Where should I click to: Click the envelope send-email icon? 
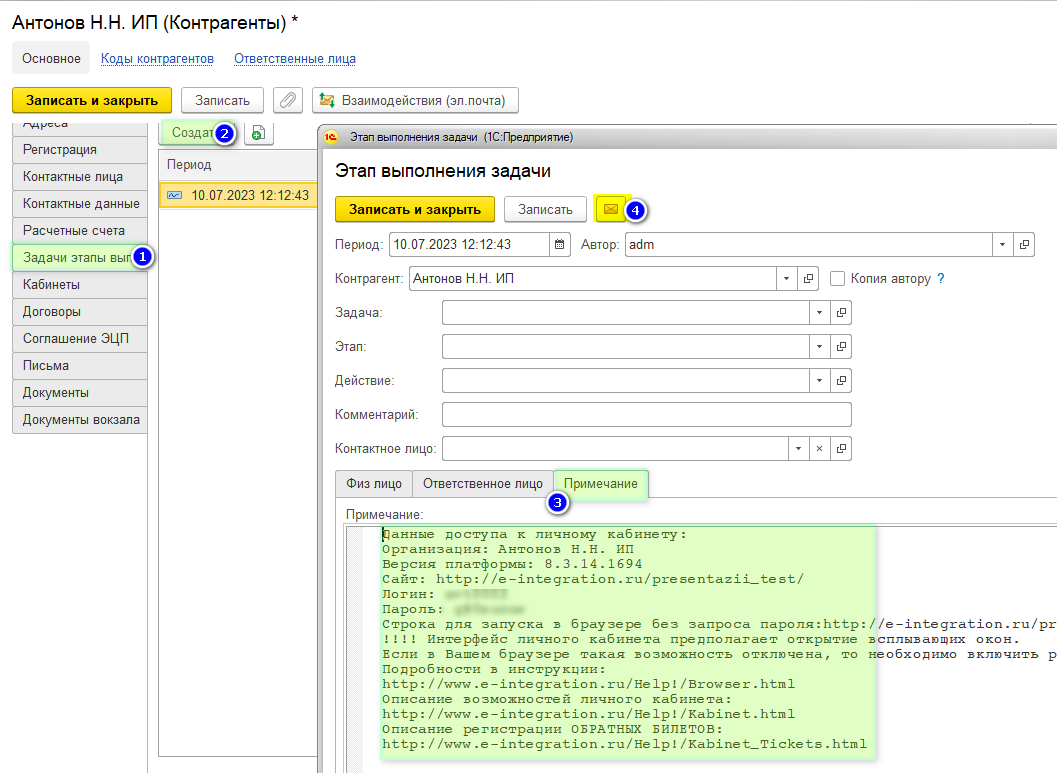pyautogui.click(x=609, y=209)
